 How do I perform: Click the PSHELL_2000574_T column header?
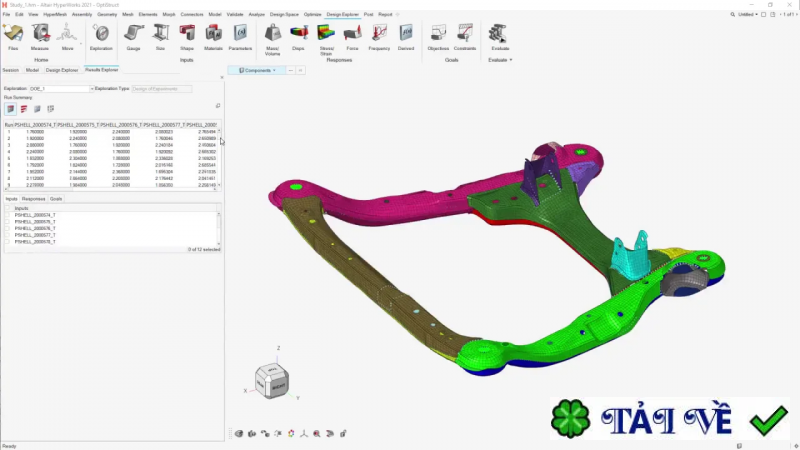coord(35,124)
